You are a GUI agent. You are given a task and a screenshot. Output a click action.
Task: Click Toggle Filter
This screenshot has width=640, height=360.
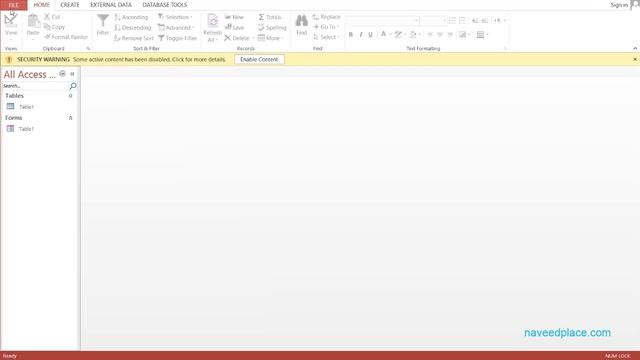178,38
